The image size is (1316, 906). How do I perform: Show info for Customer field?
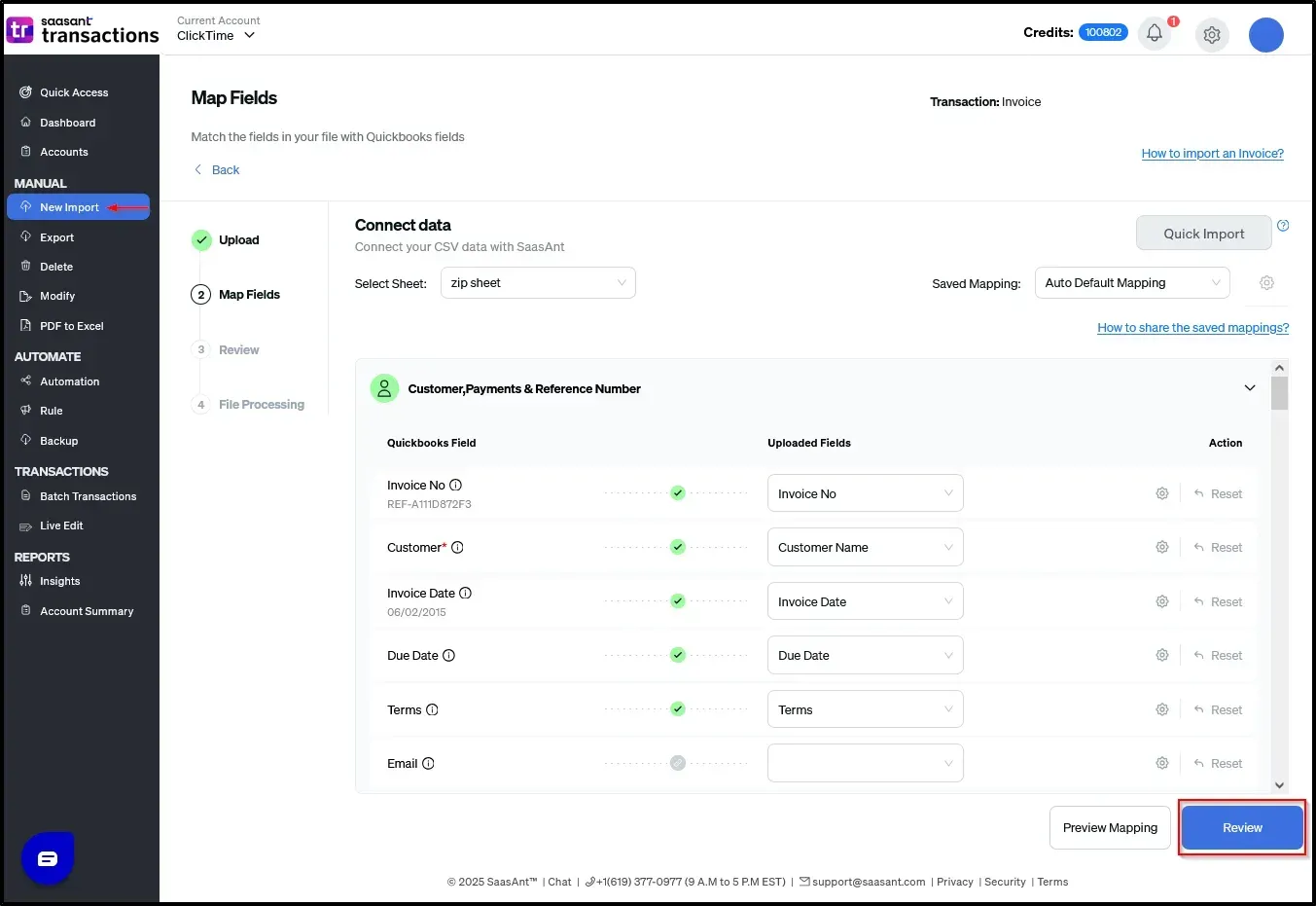pos(457,547)
